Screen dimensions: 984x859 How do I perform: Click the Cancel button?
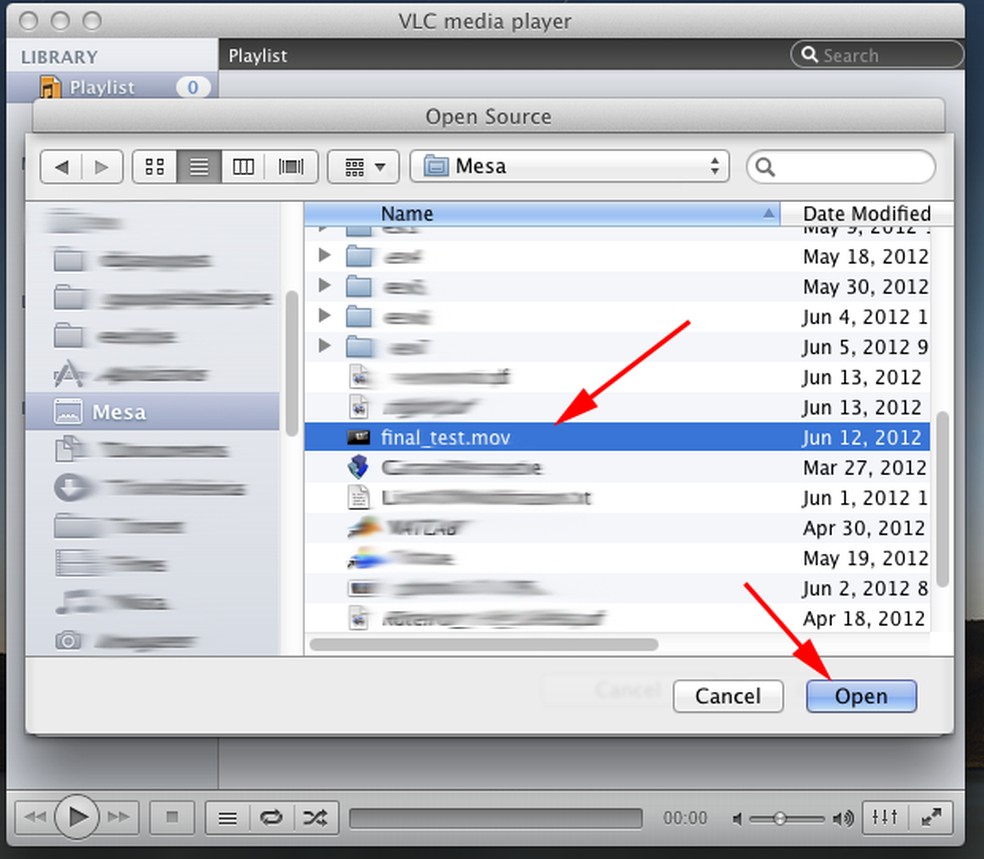click(x=728, y=696)
